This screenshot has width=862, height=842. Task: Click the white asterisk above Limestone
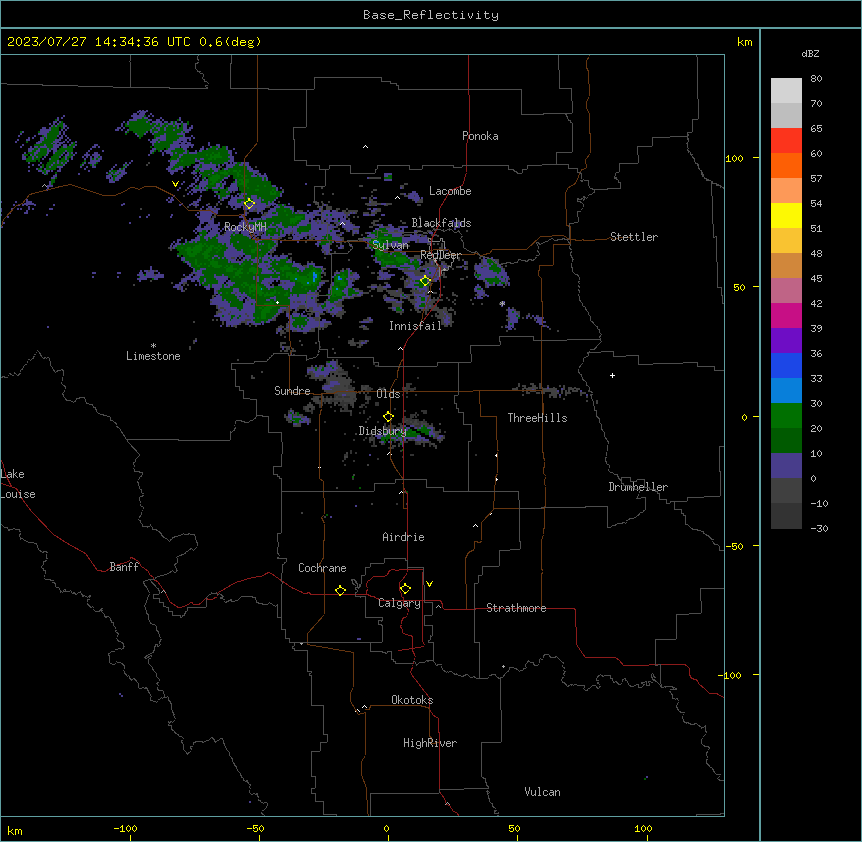pos(153,346)
